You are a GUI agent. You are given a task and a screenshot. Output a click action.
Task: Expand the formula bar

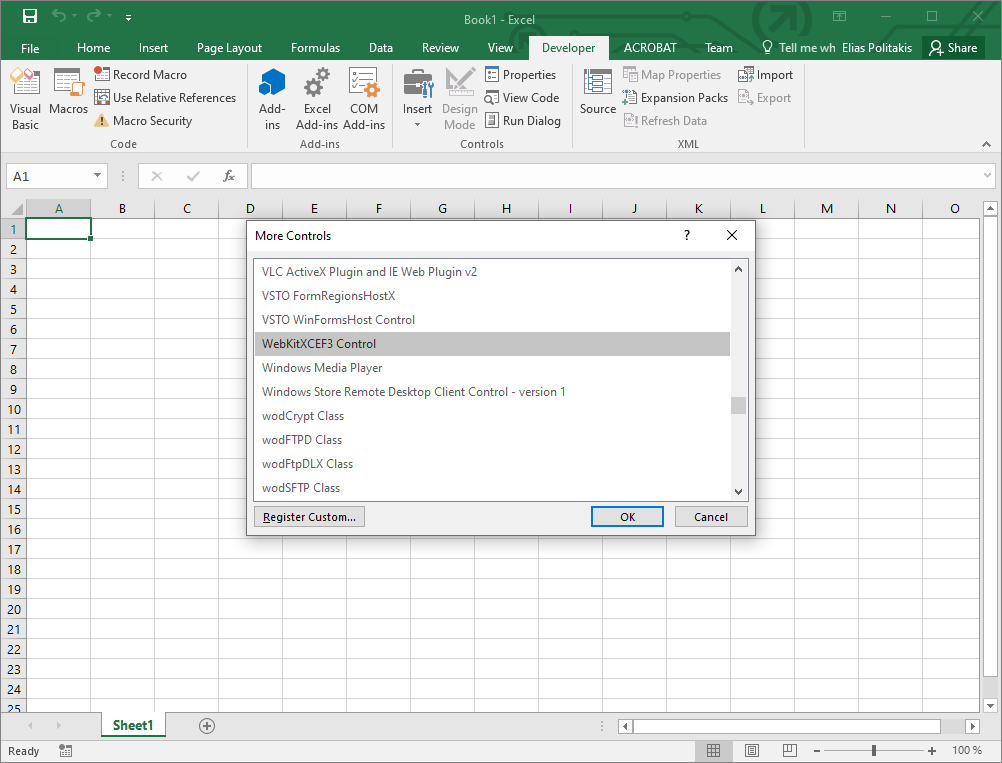tap(987, 175)
